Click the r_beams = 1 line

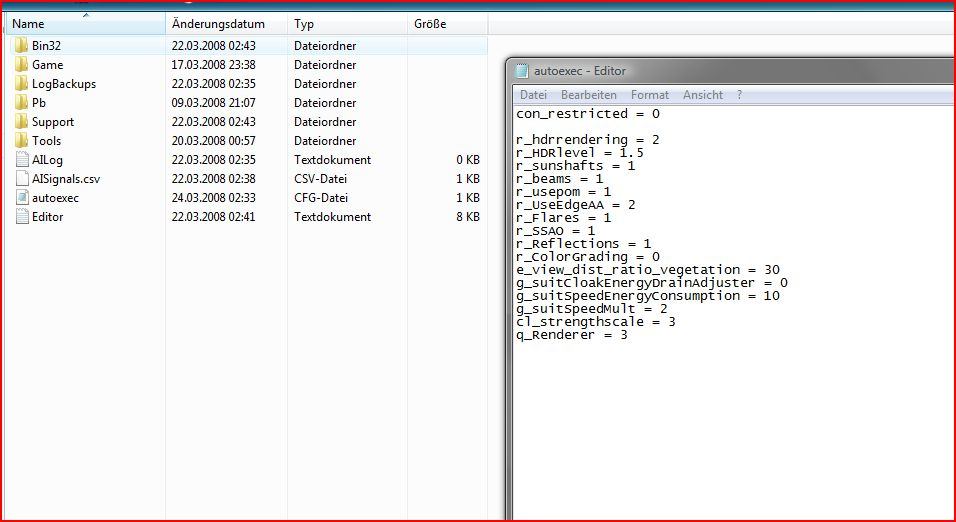click(560, 179)
